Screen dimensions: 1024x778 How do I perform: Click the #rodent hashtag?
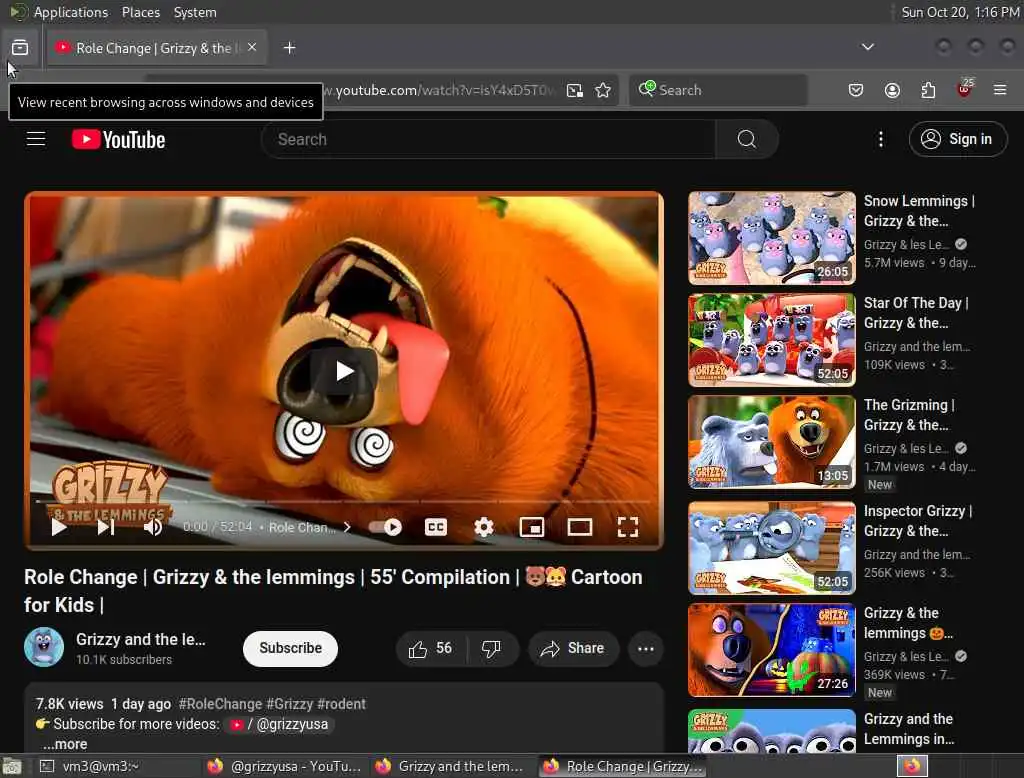[342, 704]
